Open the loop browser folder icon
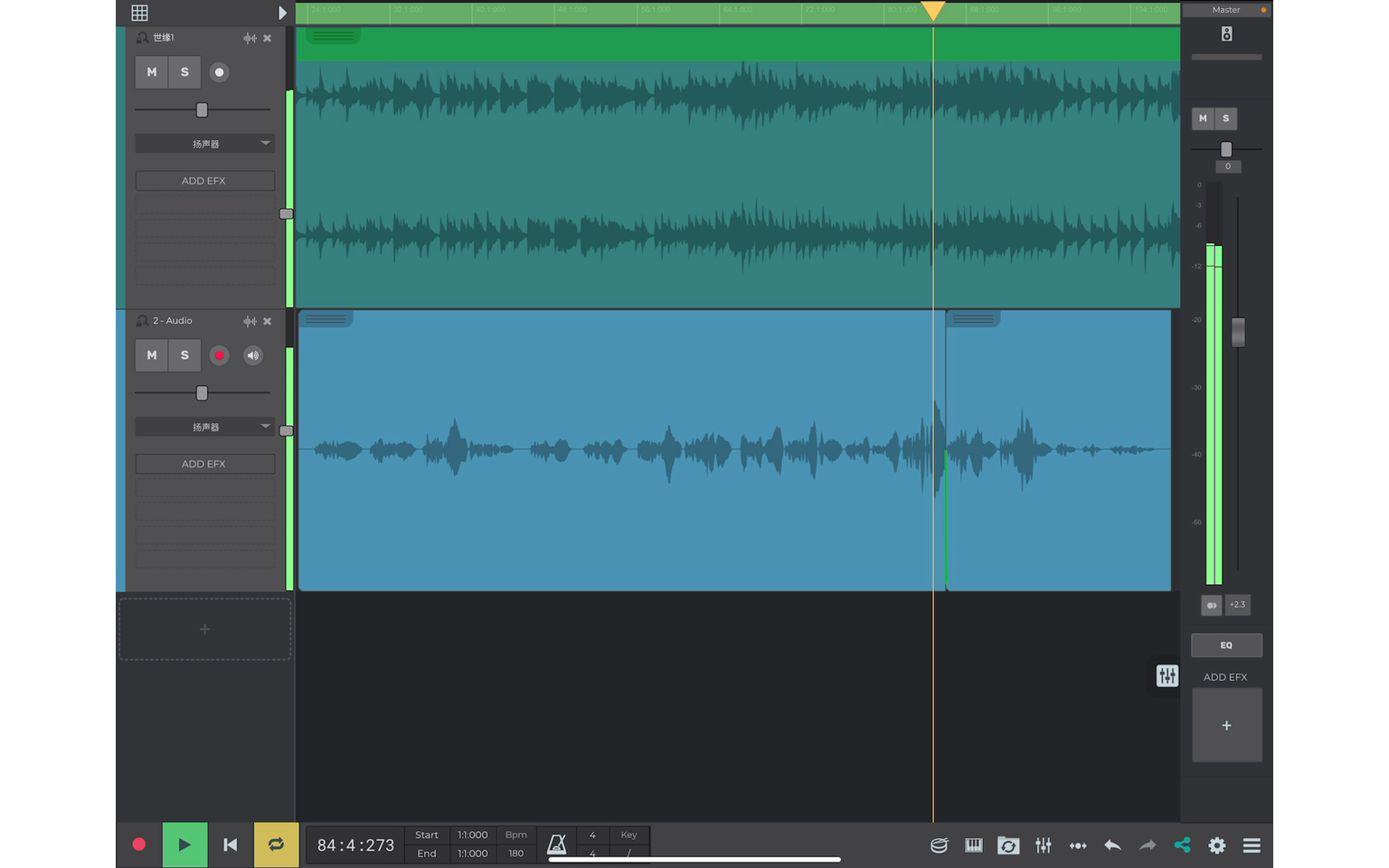The height and width of the screenshot is (868, 1389). 1008,845
